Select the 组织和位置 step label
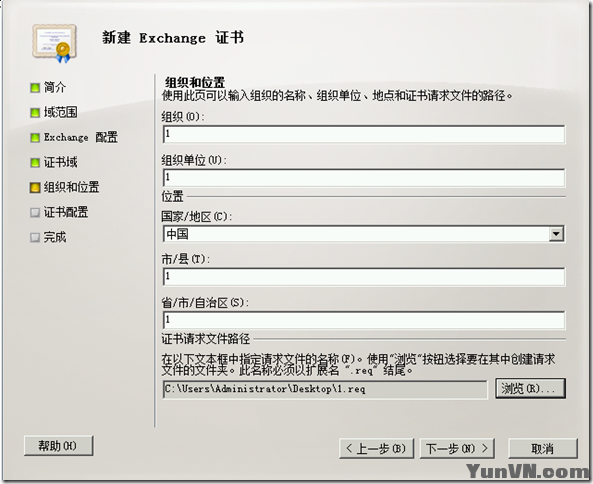The width and height of the screenshot is (593, 484). [71, 187]
